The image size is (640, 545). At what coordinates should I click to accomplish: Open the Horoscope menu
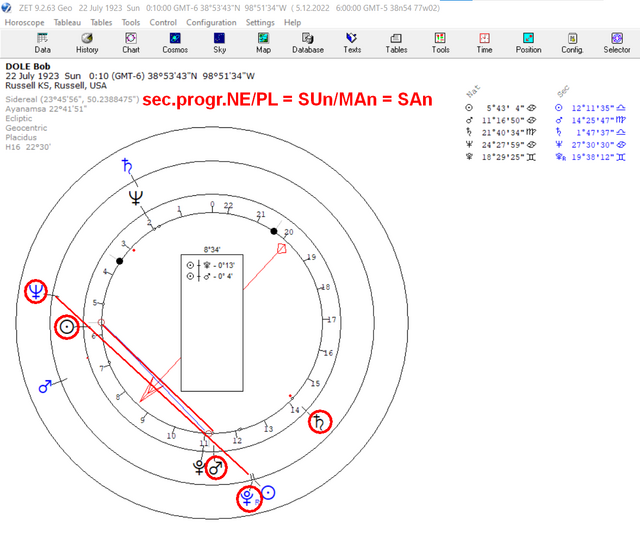(24, 22)
